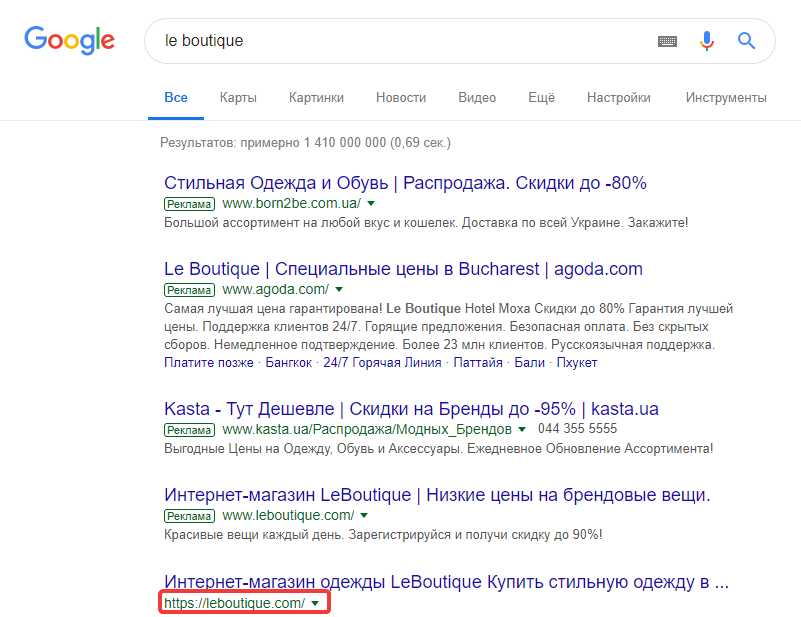Switch to the 'Карты' tab

click(238, 98)
